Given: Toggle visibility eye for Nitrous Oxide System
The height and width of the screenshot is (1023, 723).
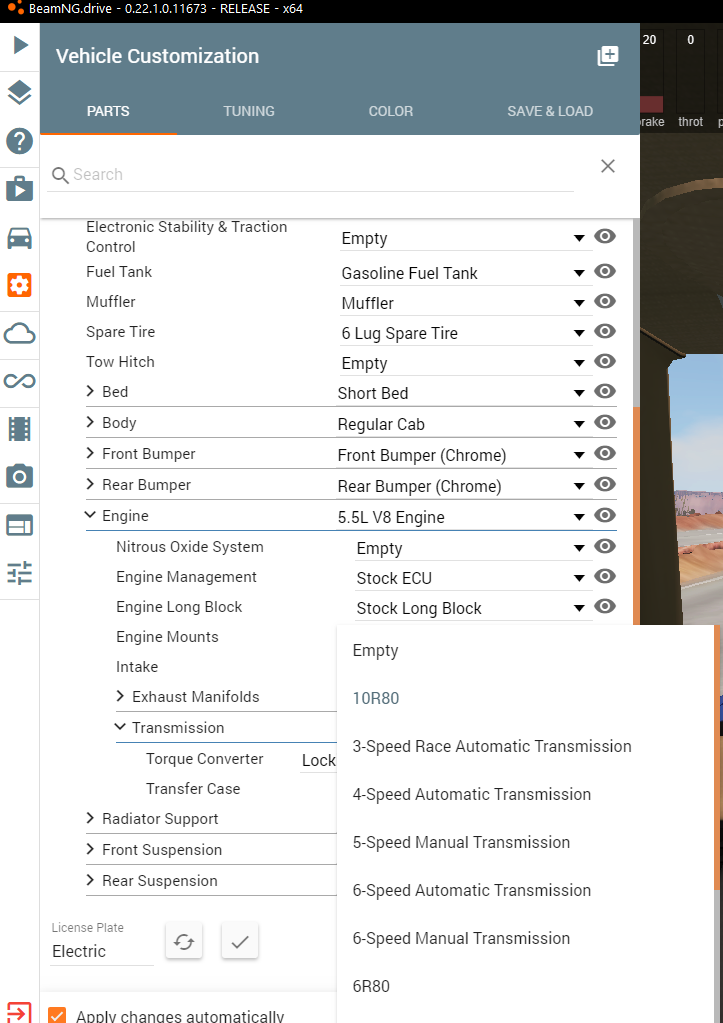Looking at the screenshot, I should click(605, 546).
